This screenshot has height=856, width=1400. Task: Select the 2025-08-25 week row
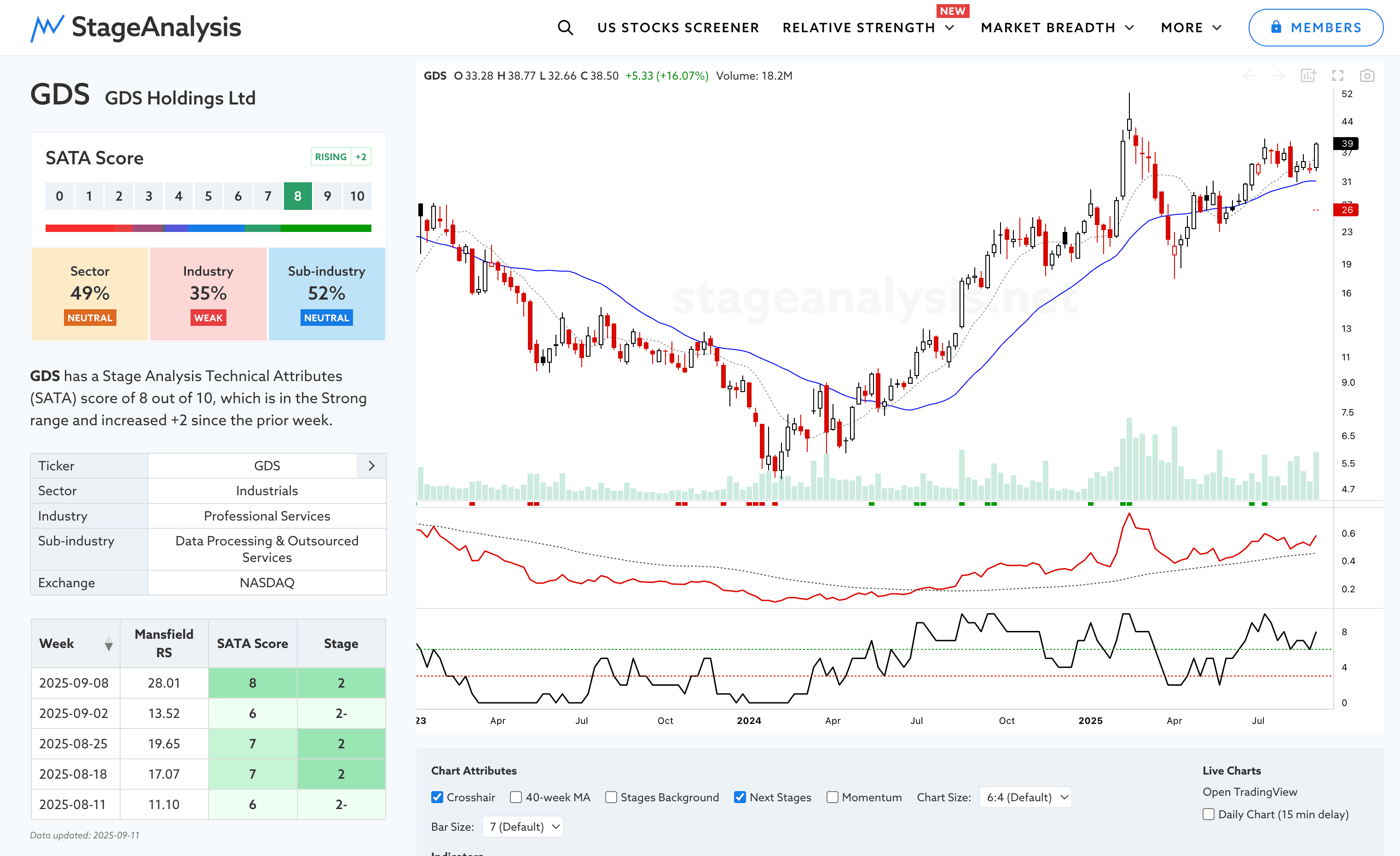pyautogui.click(x=208, y=744)
